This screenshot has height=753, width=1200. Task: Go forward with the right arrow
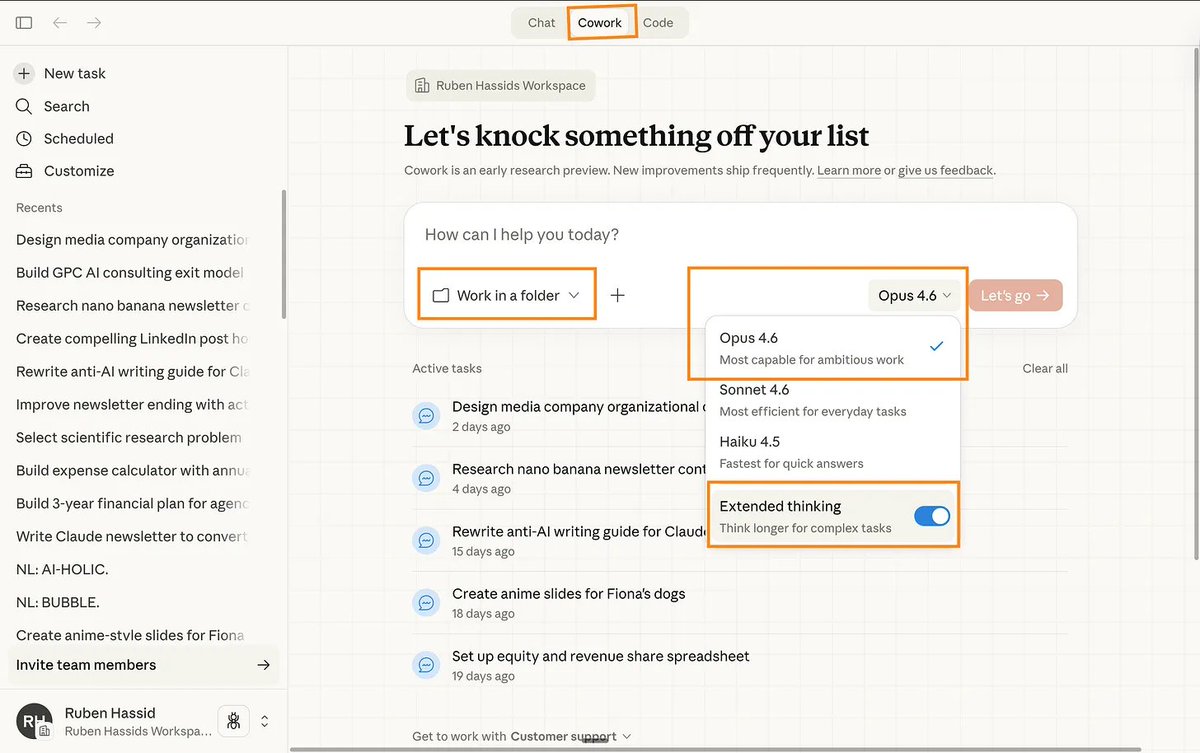[94, 22]
